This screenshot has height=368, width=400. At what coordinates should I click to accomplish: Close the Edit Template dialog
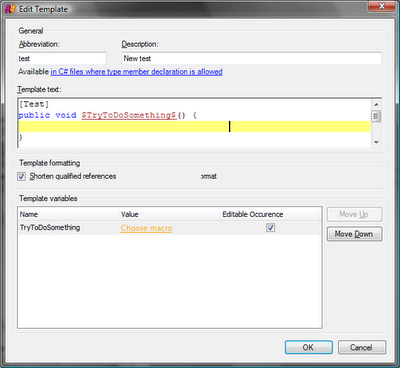point(381,6)
